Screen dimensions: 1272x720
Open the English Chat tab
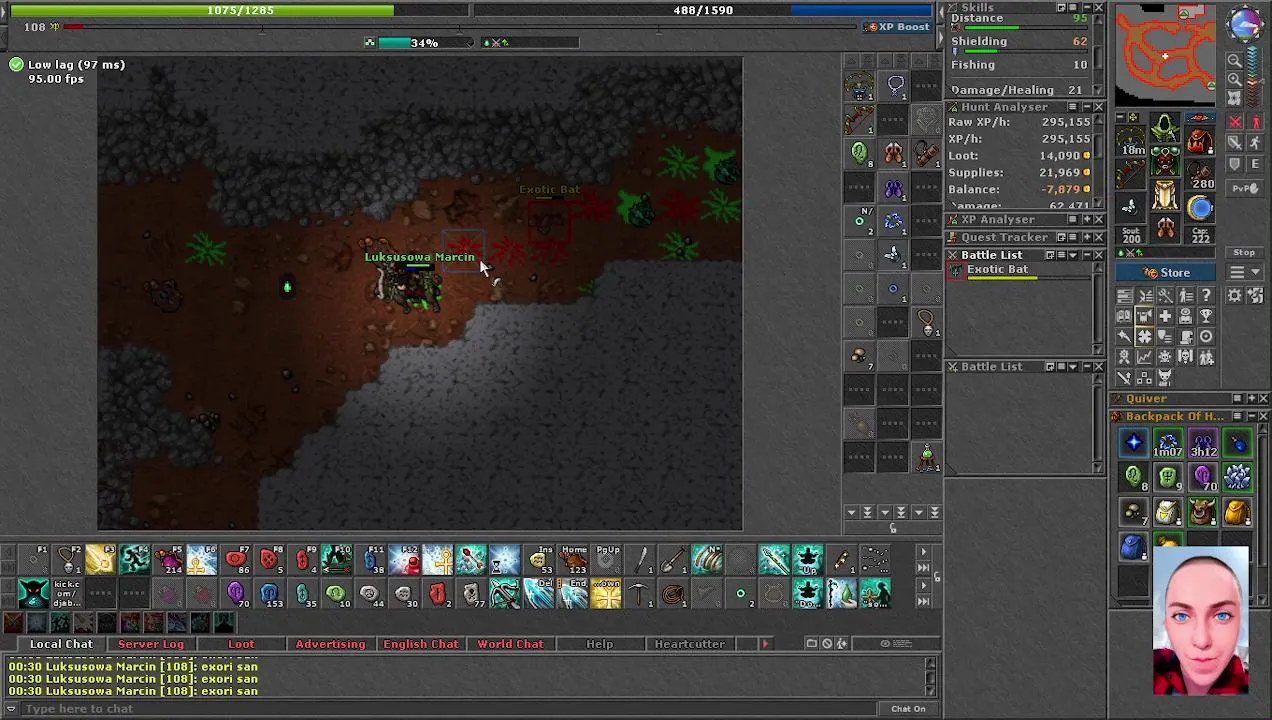point(420,644)
